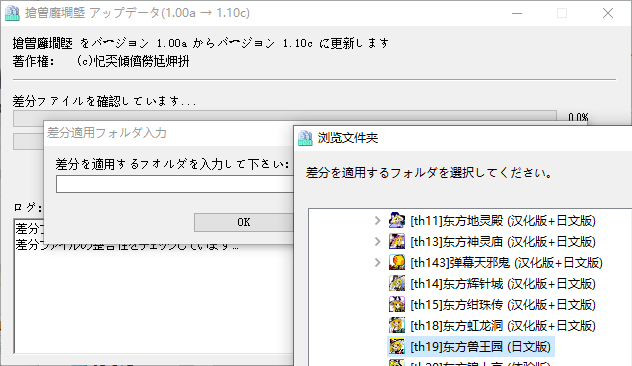Select [th15]东方绀珠传 (汉化版+日文版) folder
This screenshot has width=632, height=366.
point(503,305)
